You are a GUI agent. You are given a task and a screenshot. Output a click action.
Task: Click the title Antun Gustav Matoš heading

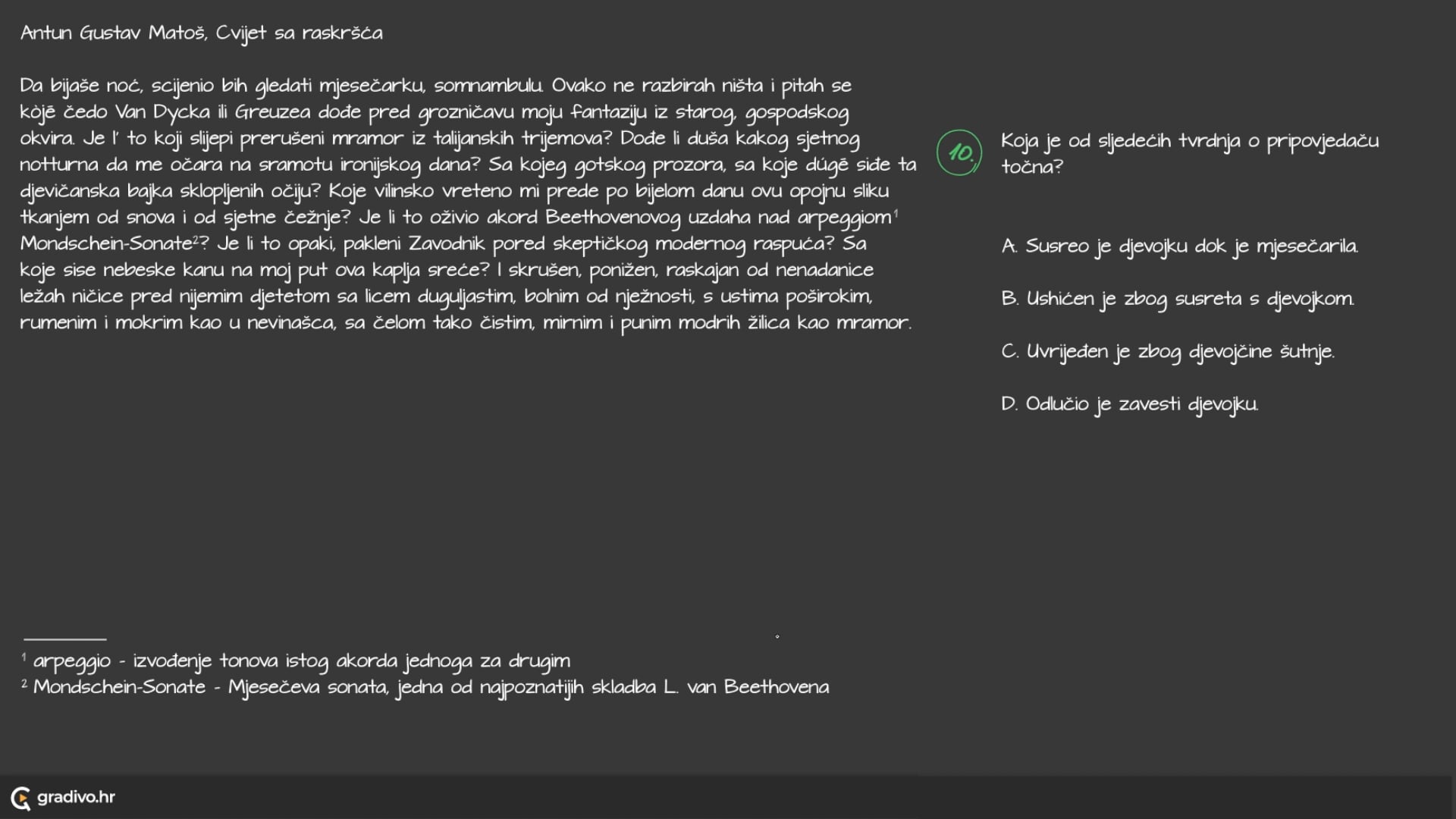[201, 33]
